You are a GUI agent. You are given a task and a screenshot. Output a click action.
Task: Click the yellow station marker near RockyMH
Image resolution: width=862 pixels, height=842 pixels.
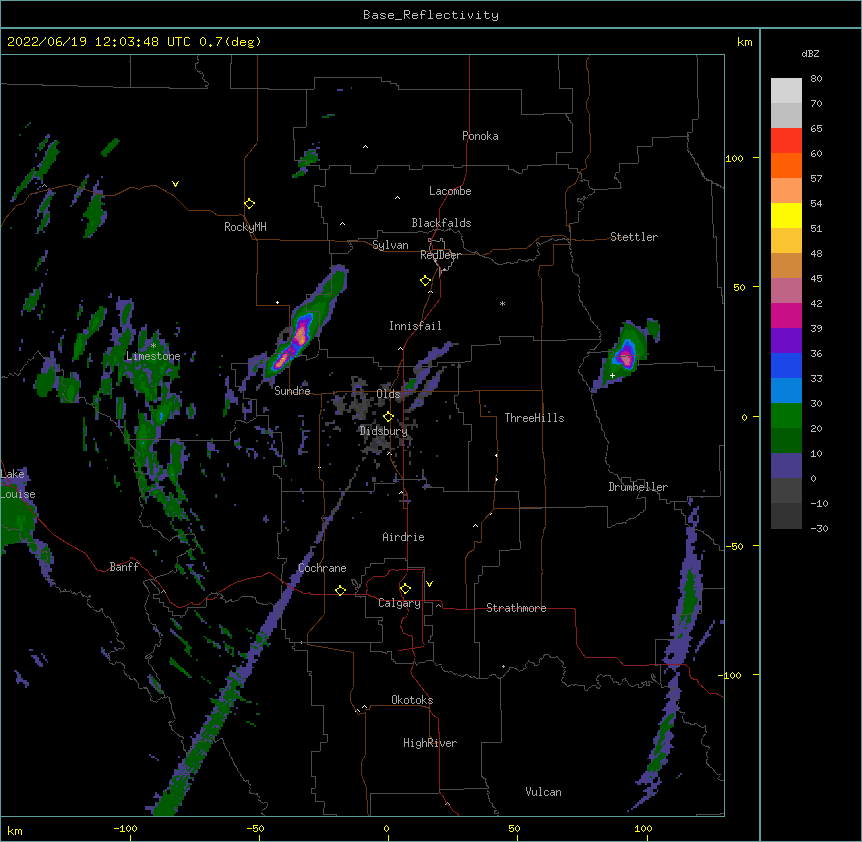click(249, 204)
